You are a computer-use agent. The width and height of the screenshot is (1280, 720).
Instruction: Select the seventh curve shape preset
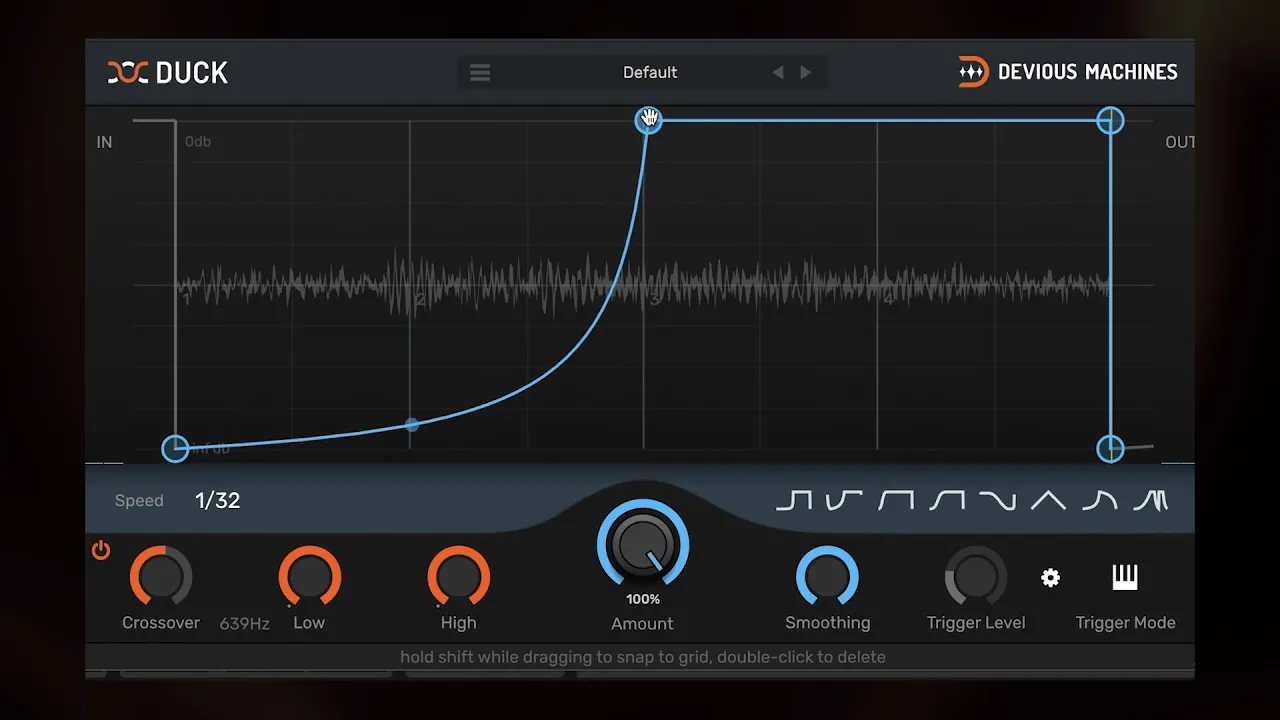click(x=1099, y=500)
